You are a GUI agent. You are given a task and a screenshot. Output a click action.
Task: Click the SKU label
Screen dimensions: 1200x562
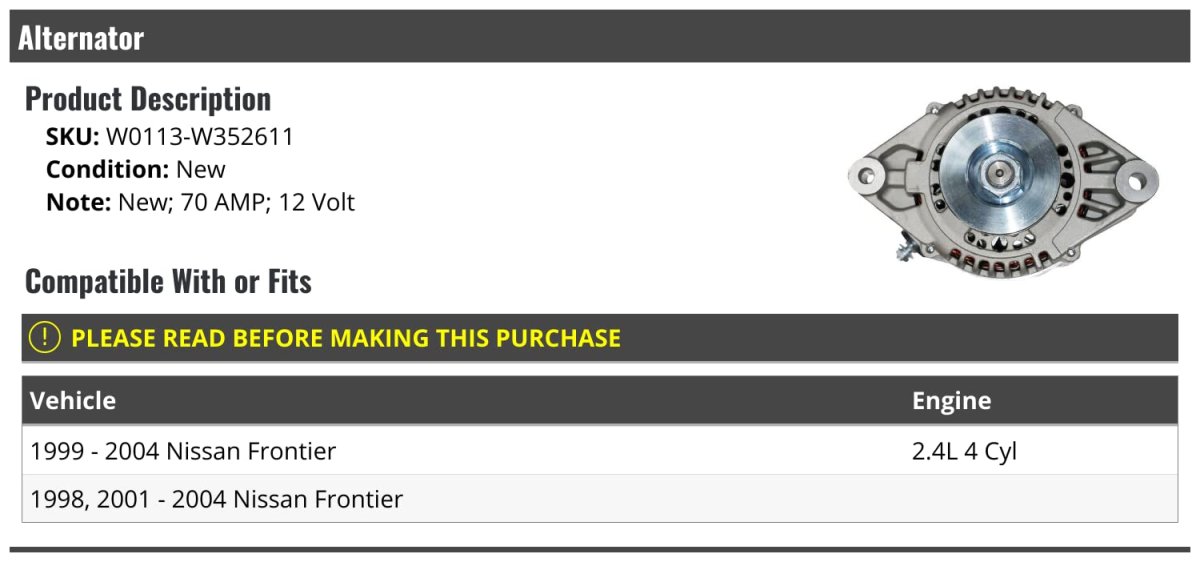click(x=72, y=137)
